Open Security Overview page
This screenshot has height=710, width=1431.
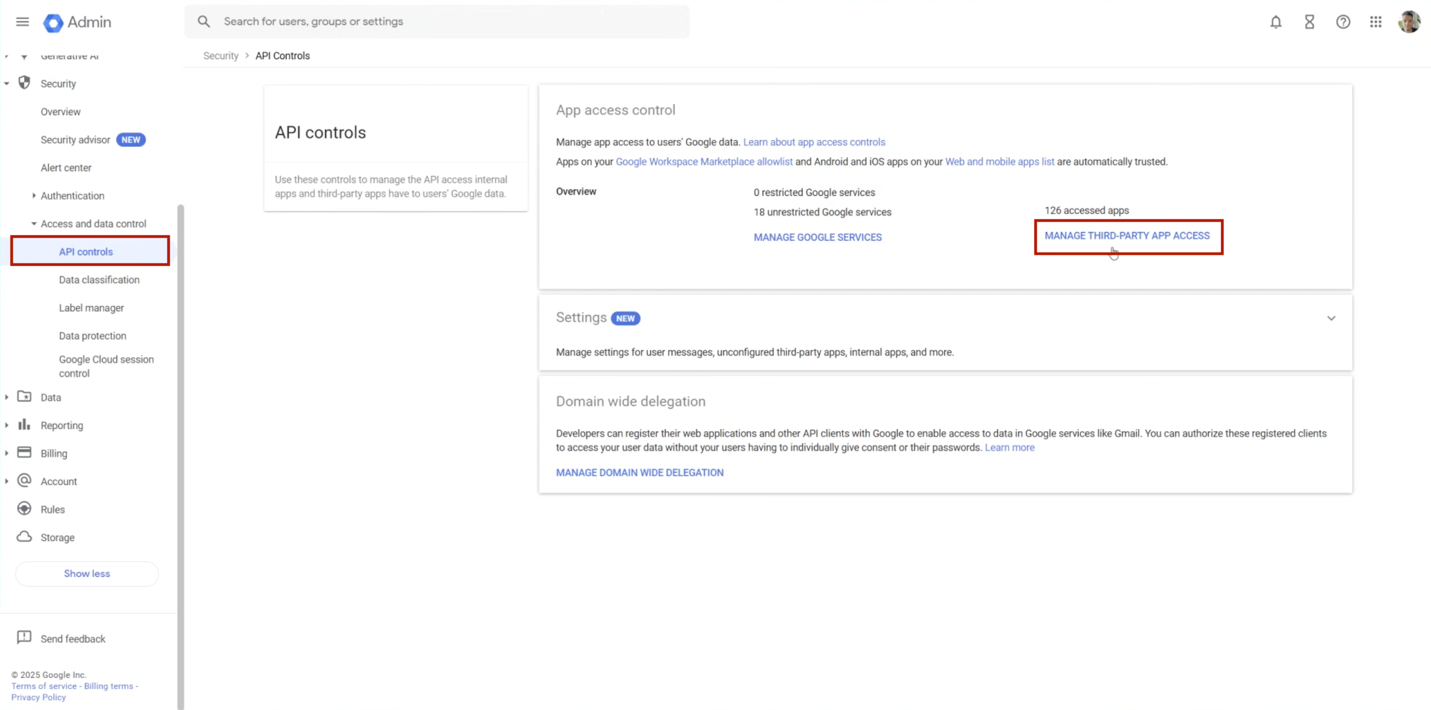(61, 112)
